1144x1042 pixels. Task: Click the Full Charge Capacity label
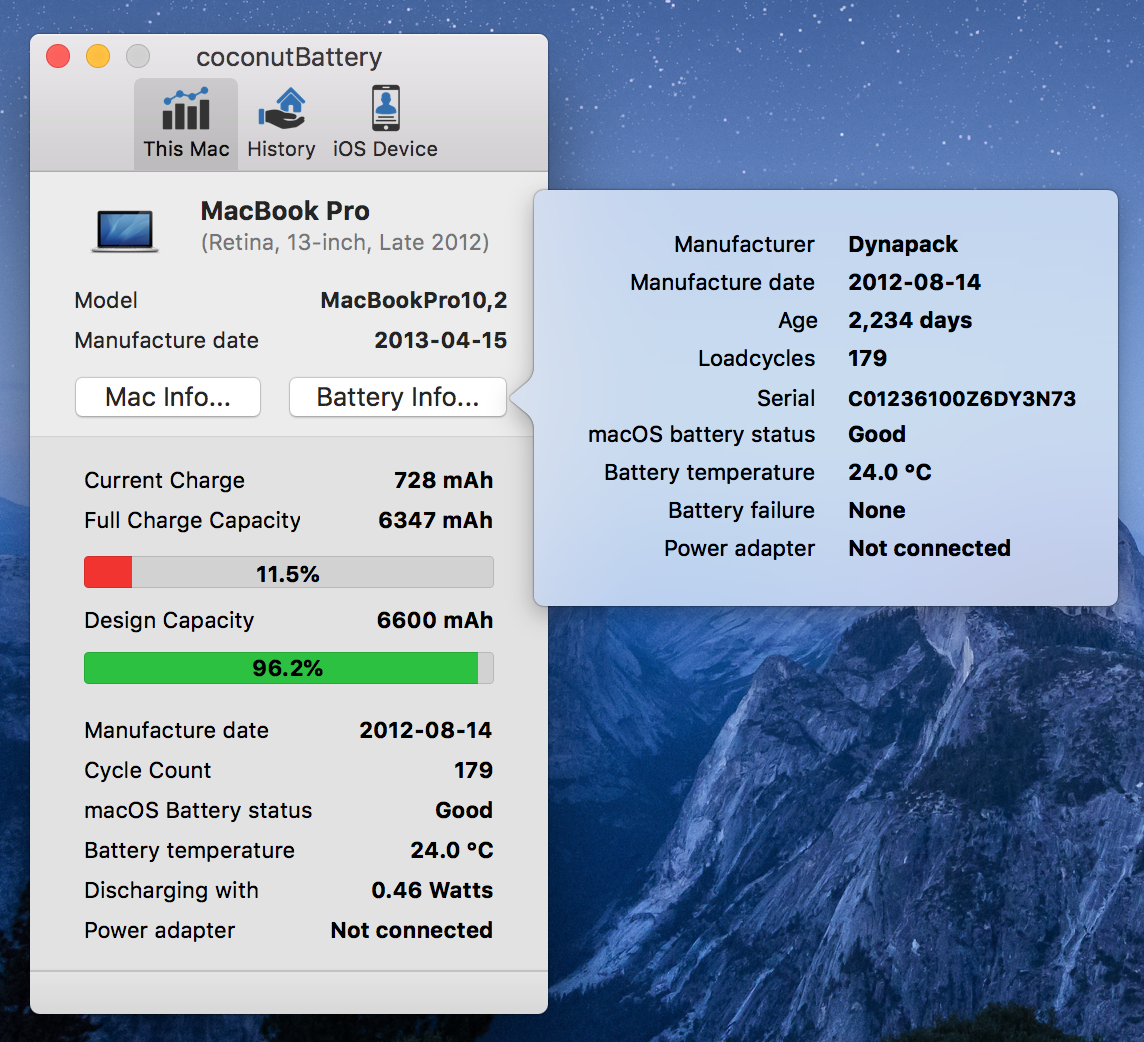click(193, 520)
